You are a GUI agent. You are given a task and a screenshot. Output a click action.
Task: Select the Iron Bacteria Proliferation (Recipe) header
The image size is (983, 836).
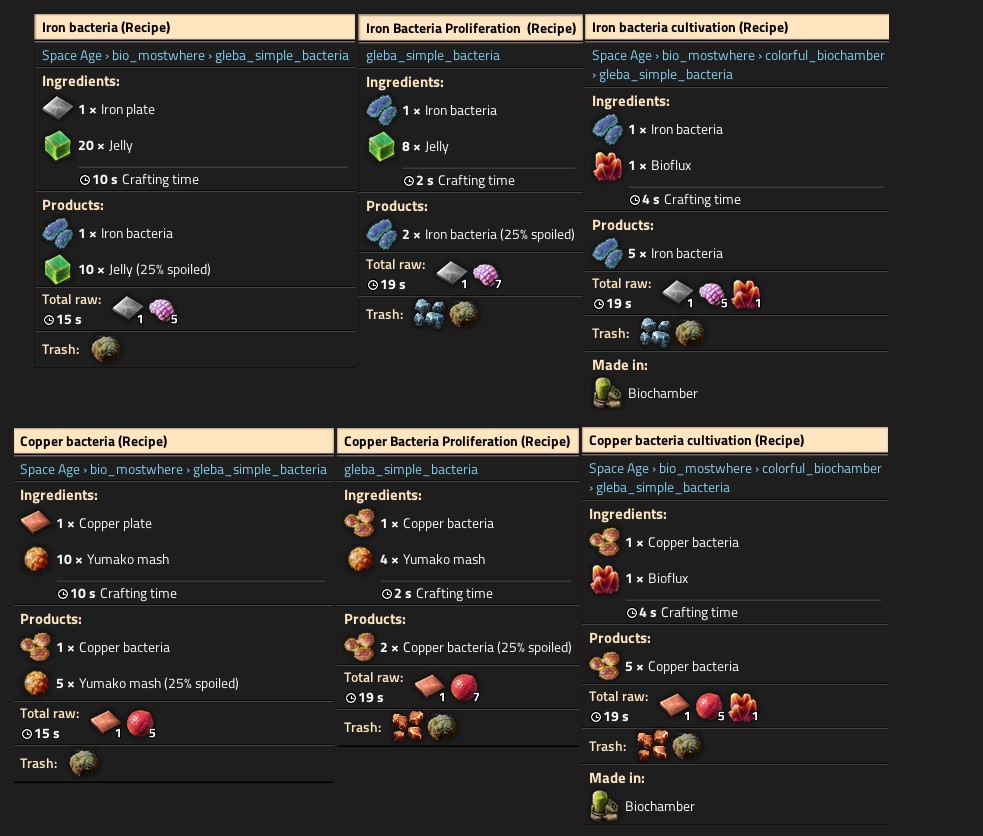pyautogui.click(x=470, y=28)
